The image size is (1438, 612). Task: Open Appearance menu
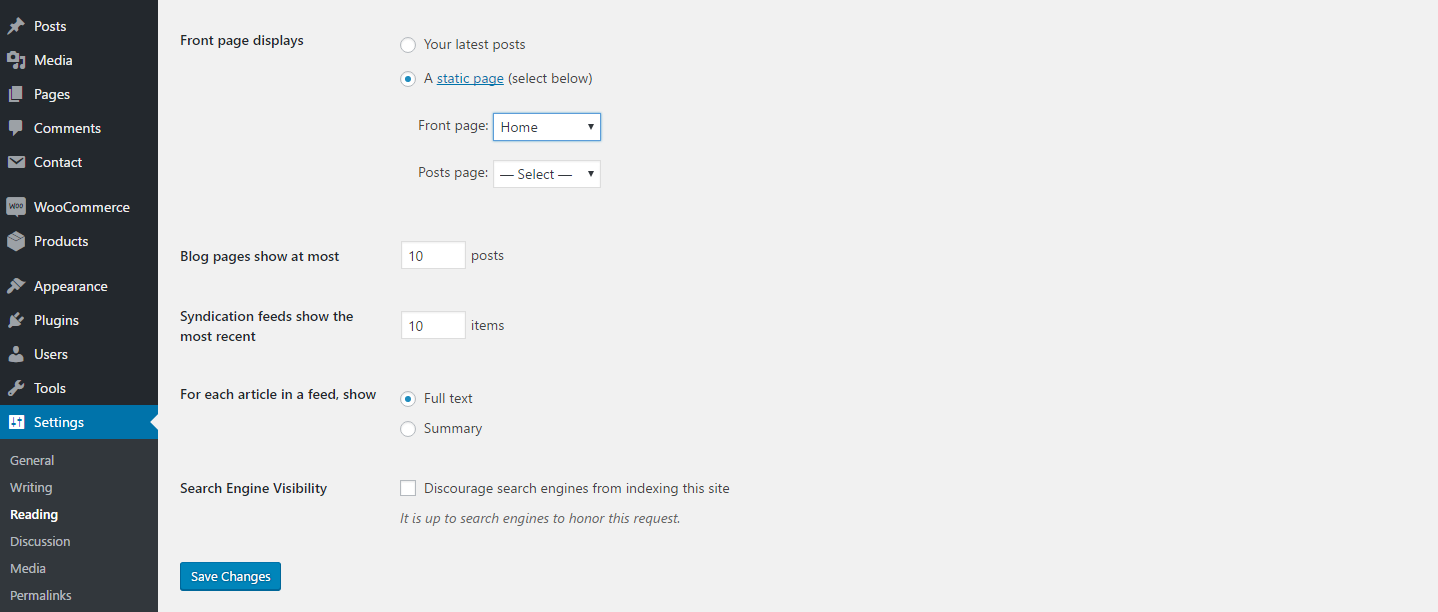tap(71, 286)
